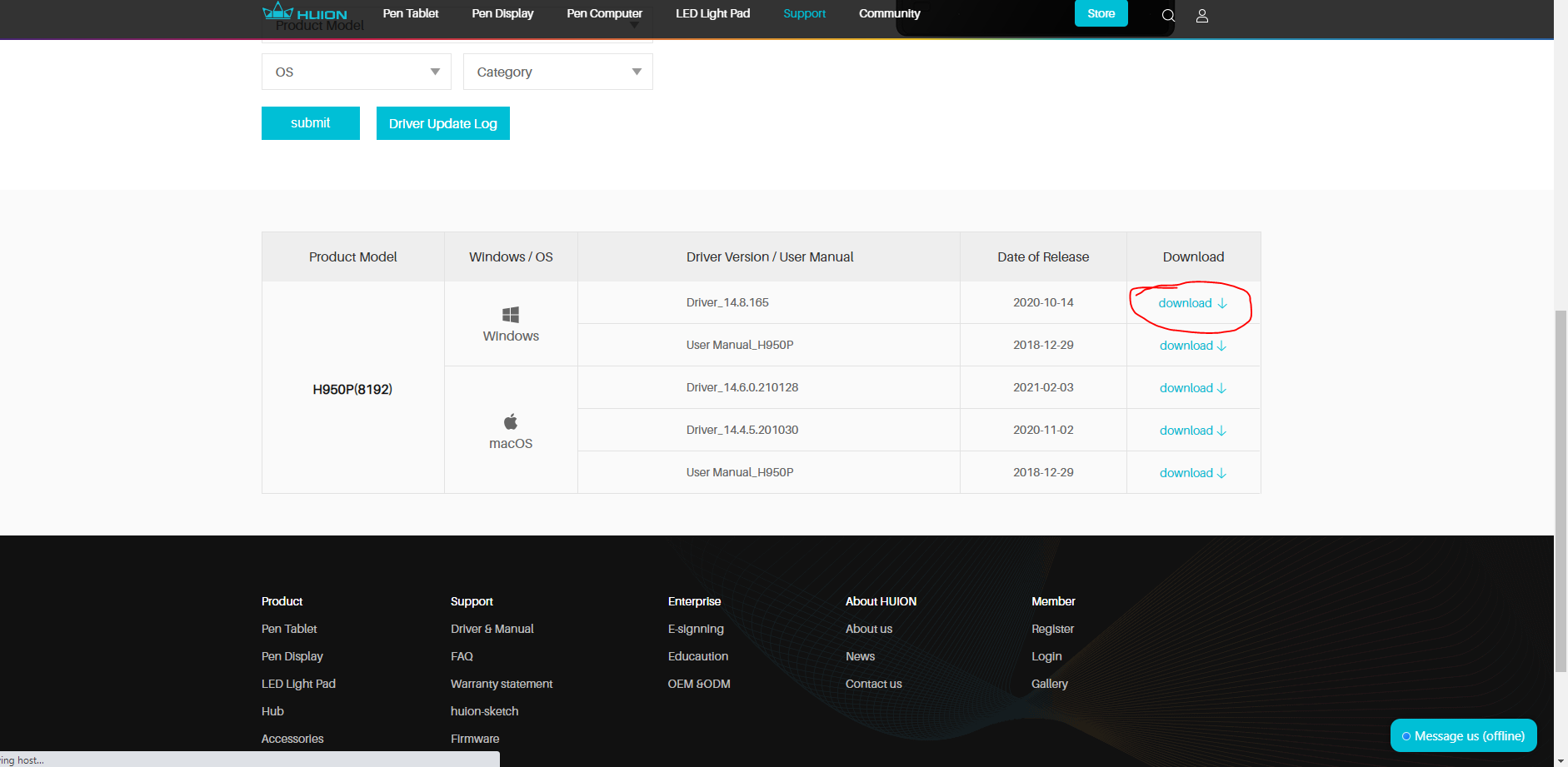Open footer Firmware link
This screenshot has width=1568, height=767.
pyautogui.click(x=475, y=739)
